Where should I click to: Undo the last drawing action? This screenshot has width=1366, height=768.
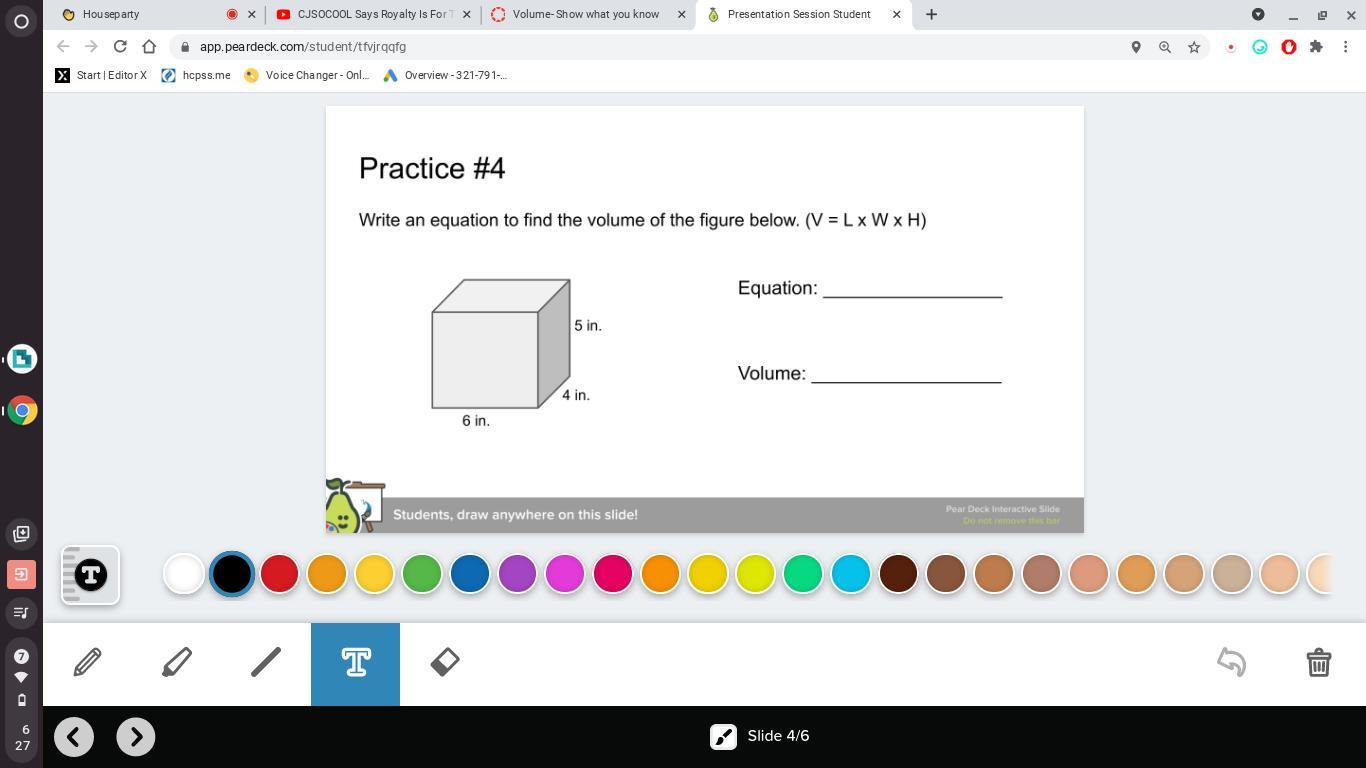pos(1231,662)
